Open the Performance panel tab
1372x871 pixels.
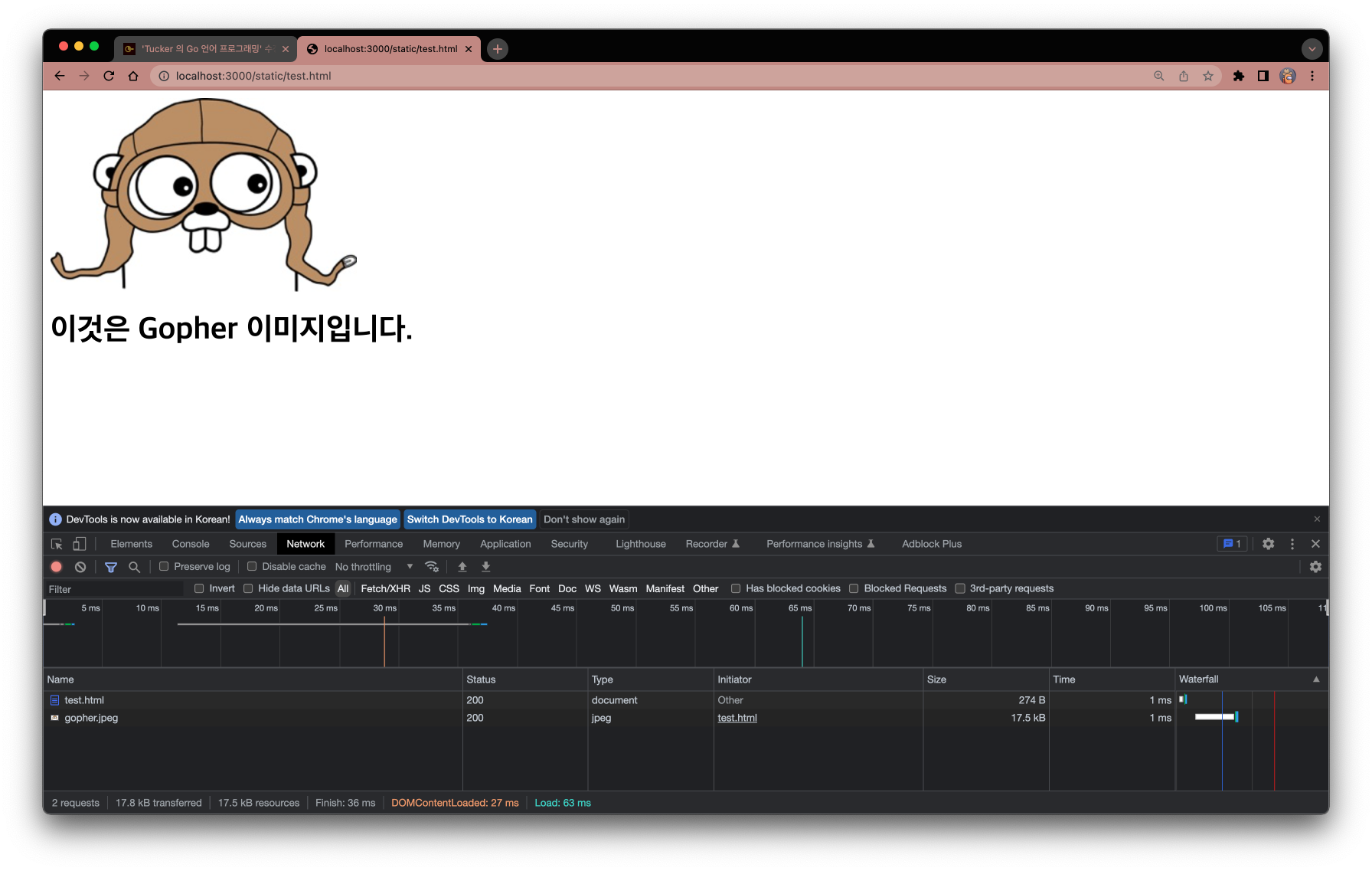pos(374,544)
